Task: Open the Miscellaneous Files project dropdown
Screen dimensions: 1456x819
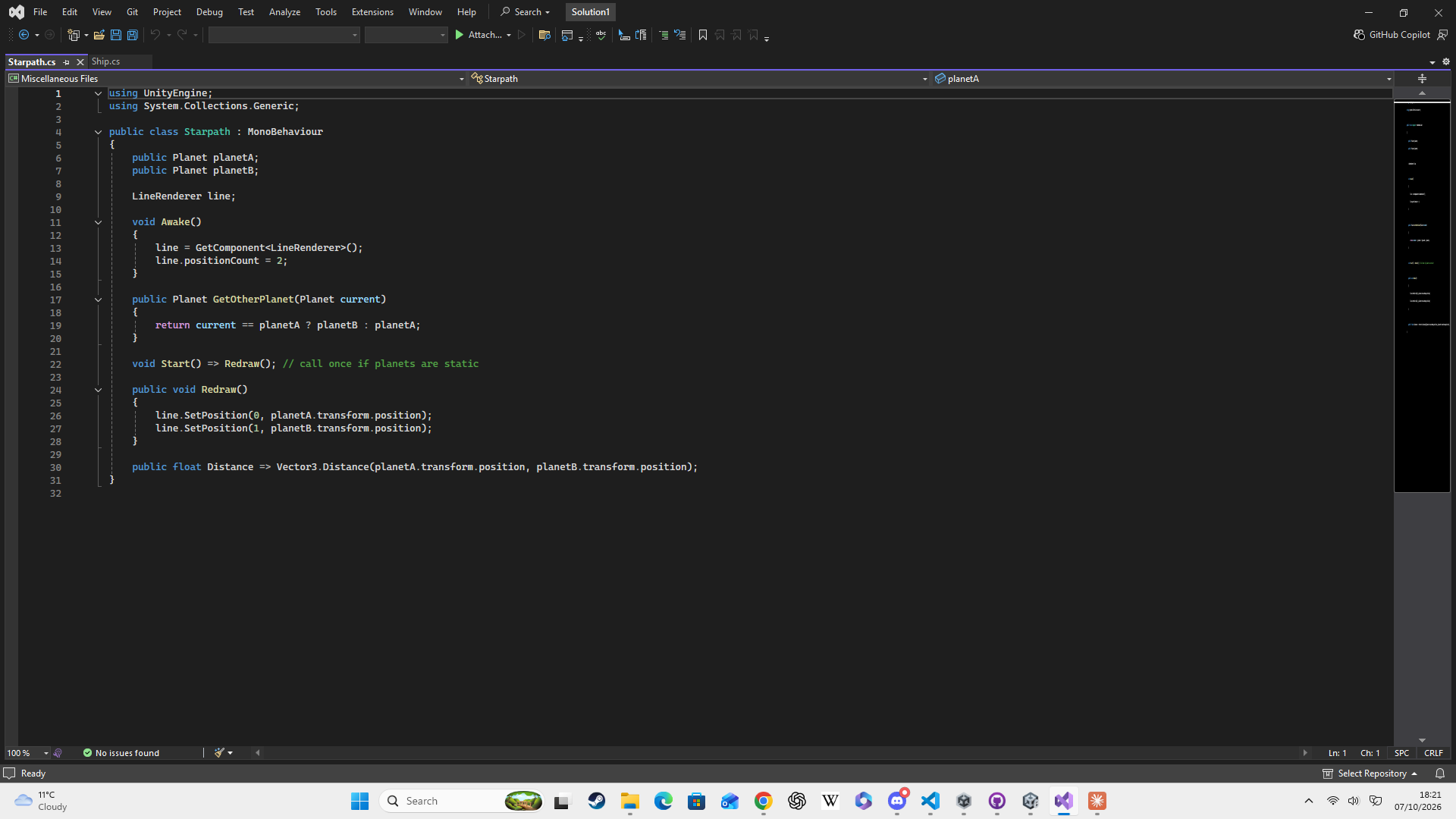Action: coord(237,79)
